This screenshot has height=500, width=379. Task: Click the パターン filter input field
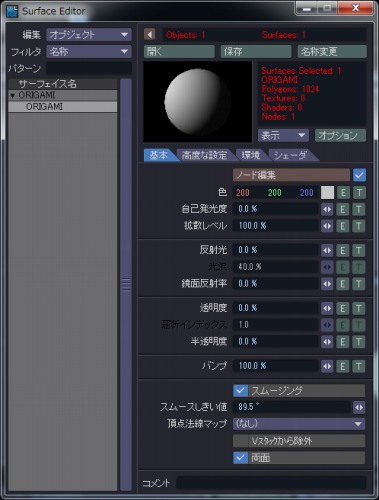(x=89, y=69)
